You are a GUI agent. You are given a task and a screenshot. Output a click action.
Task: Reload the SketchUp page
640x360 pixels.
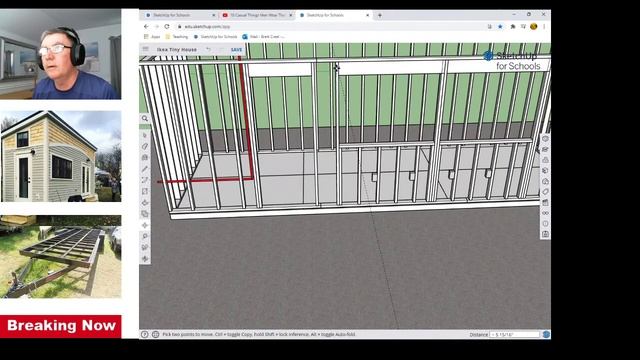click(167, 27)
